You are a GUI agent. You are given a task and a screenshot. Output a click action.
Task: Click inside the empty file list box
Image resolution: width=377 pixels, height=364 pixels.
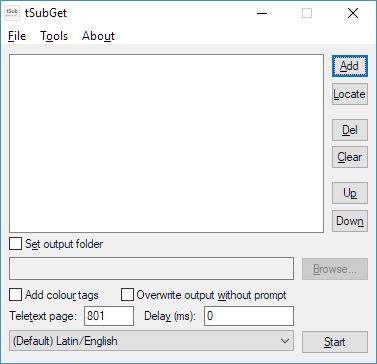pos(166,143)
